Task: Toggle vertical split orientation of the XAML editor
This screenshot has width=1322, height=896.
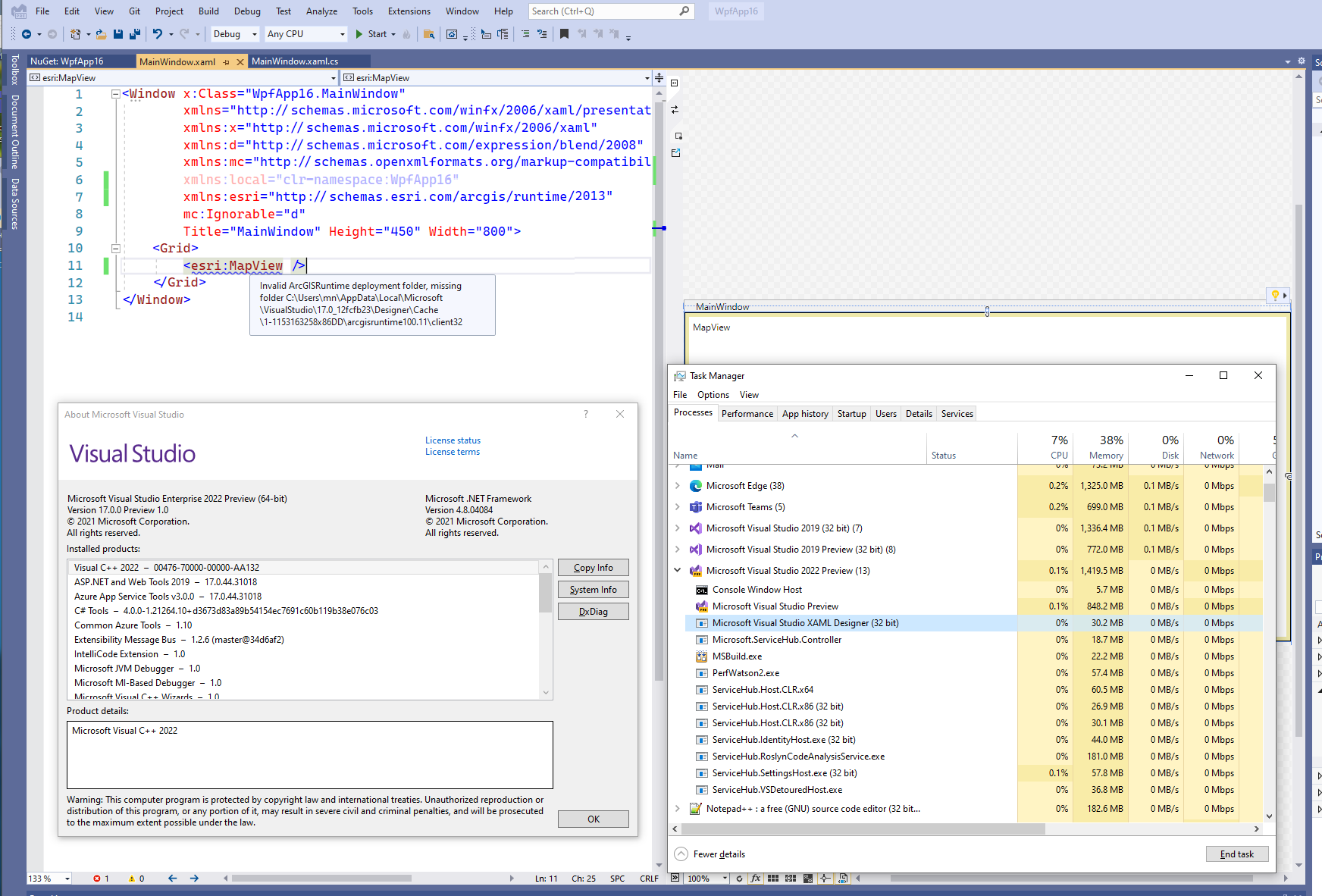Action: click(x=659, y=77)
